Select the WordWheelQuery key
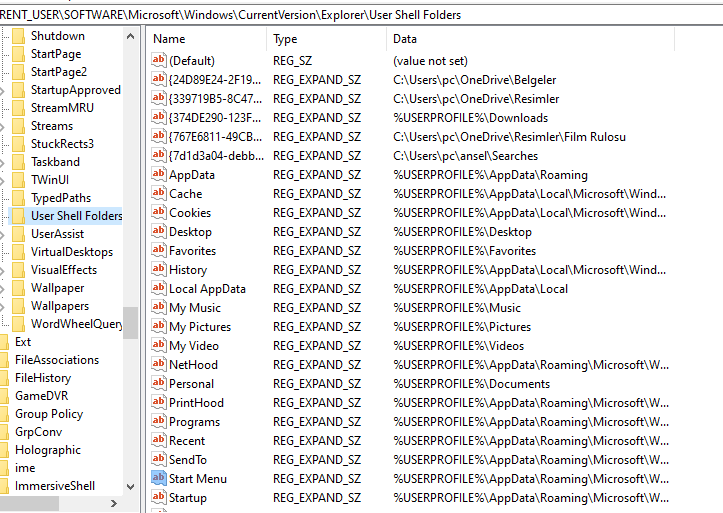Viewport: 723px width, 513px height. point(76,324)
